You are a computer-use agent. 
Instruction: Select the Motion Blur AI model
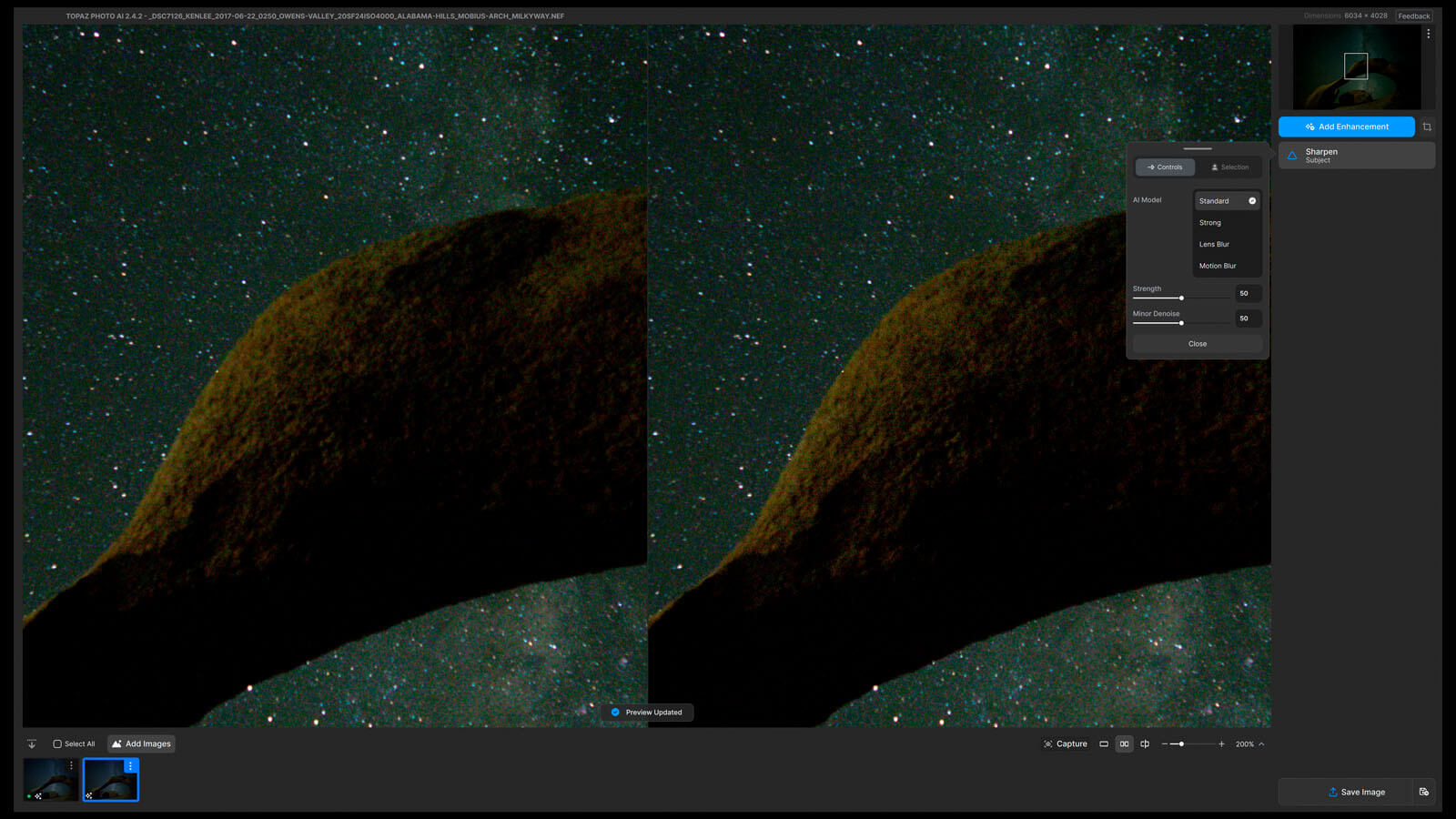click(1218, 266)
